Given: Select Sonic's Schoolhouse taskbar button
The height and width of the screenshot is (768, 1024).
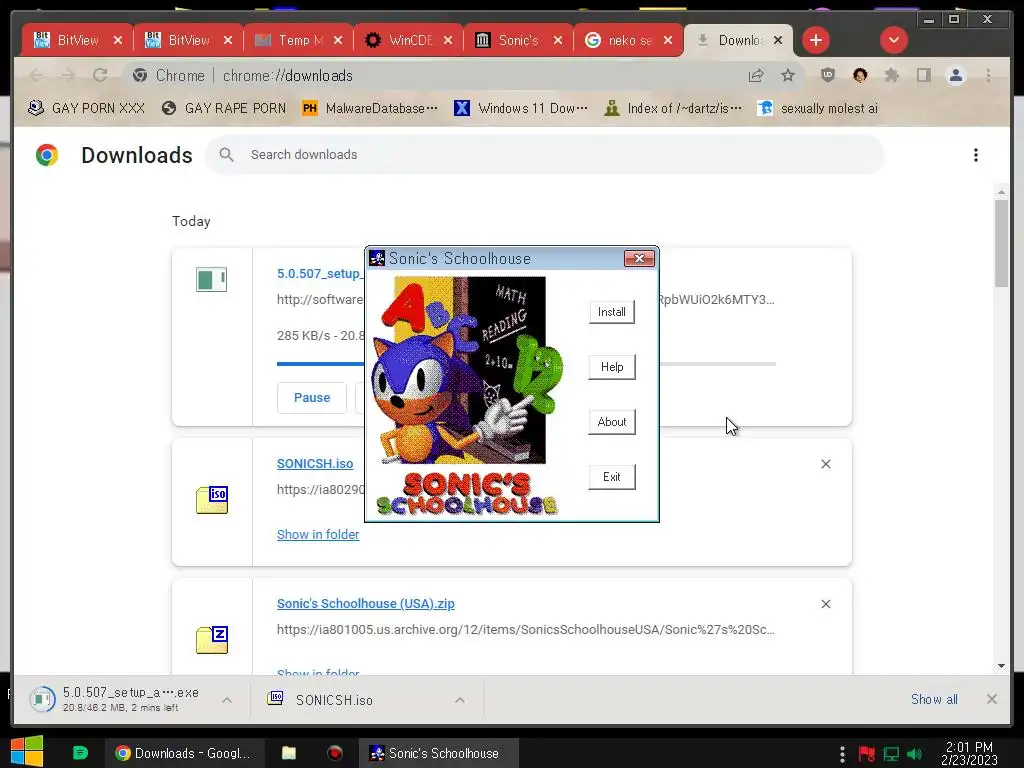Looking at the screenshot, I should point(439,753).
